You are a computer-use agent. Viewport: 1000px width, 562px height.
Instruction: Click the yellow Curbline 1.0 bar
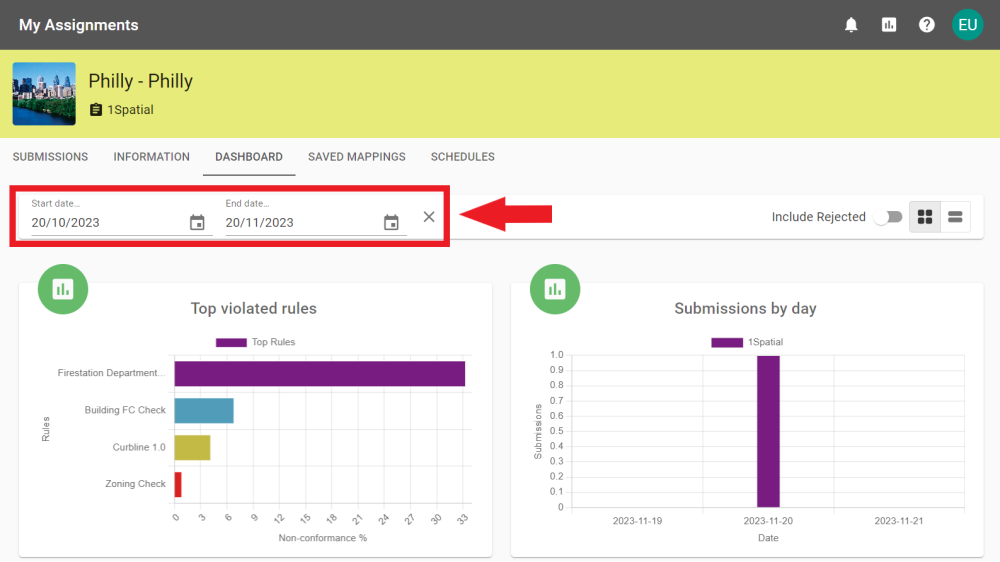click(192, 448)
